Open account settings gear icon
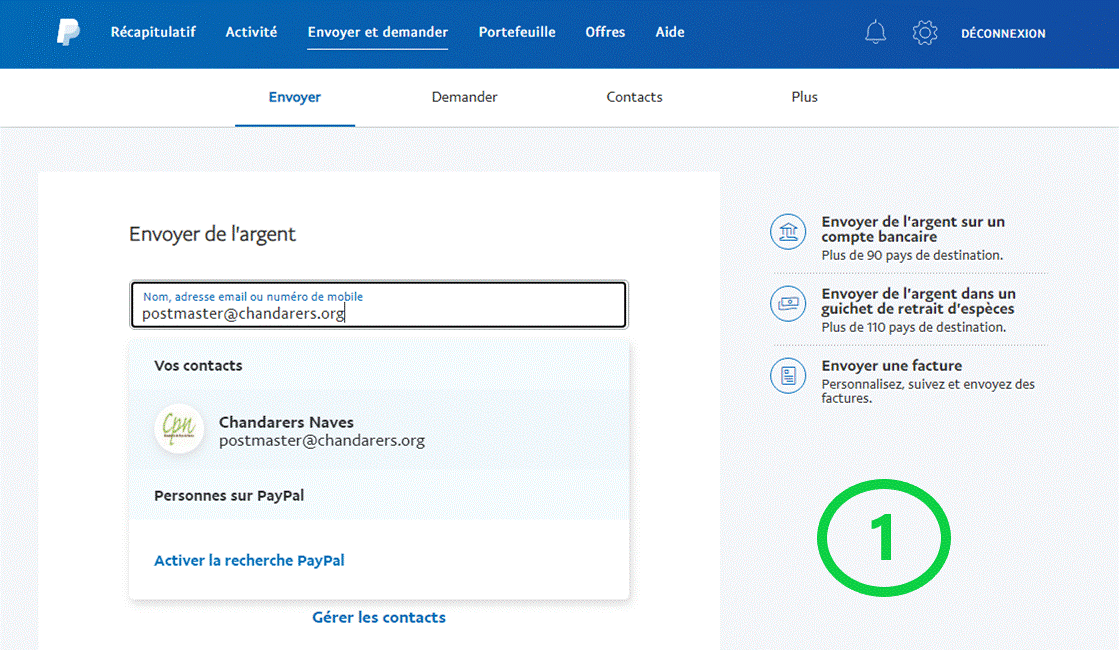The image size is (1119, 650). coord(925,33)
